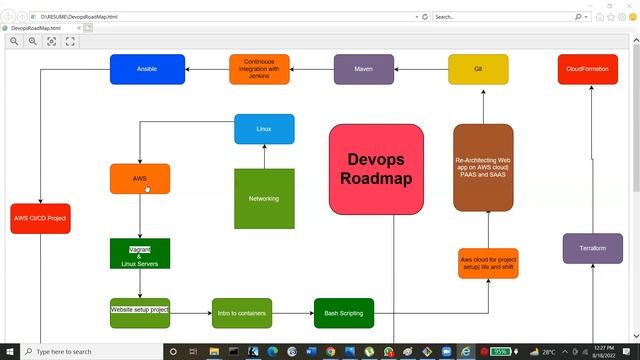This screenshot has width=640, height=360.
Task: Open Task View on the taskbar
Action: tap(193, 351)
